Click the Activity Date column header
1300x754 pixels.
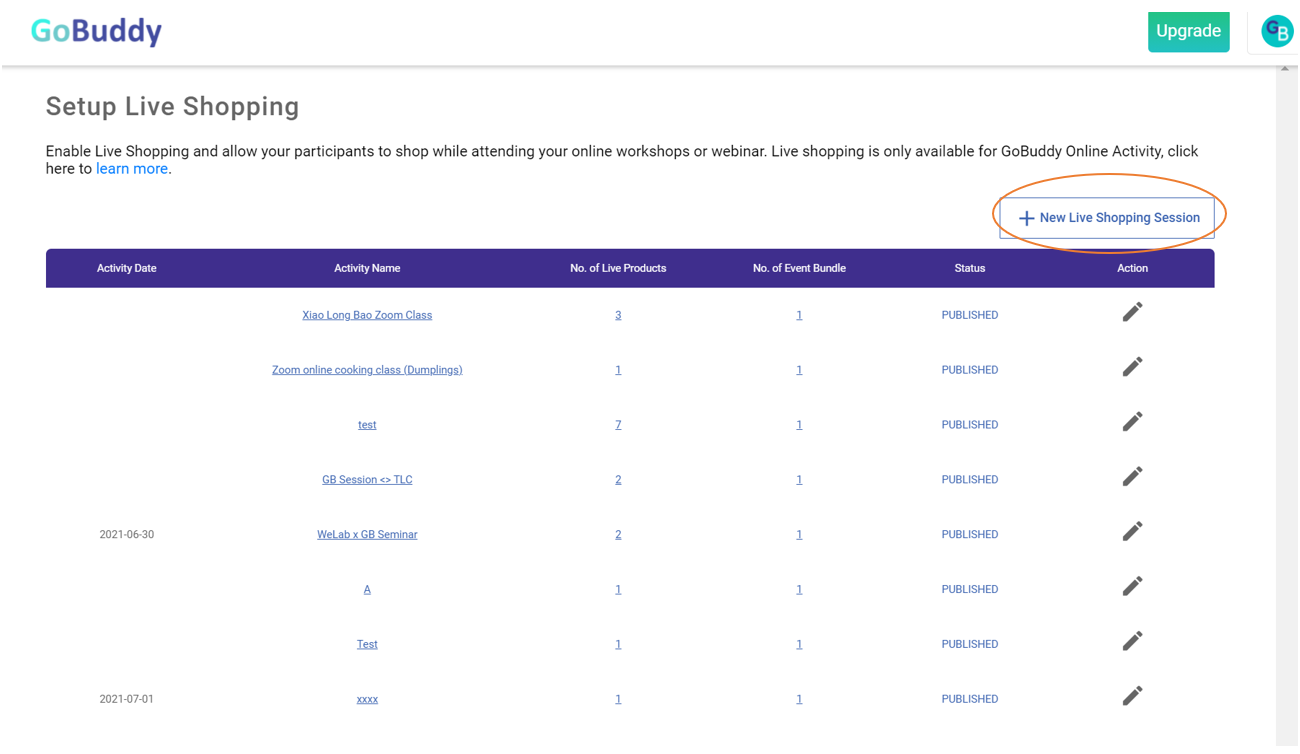pos(127,268)
